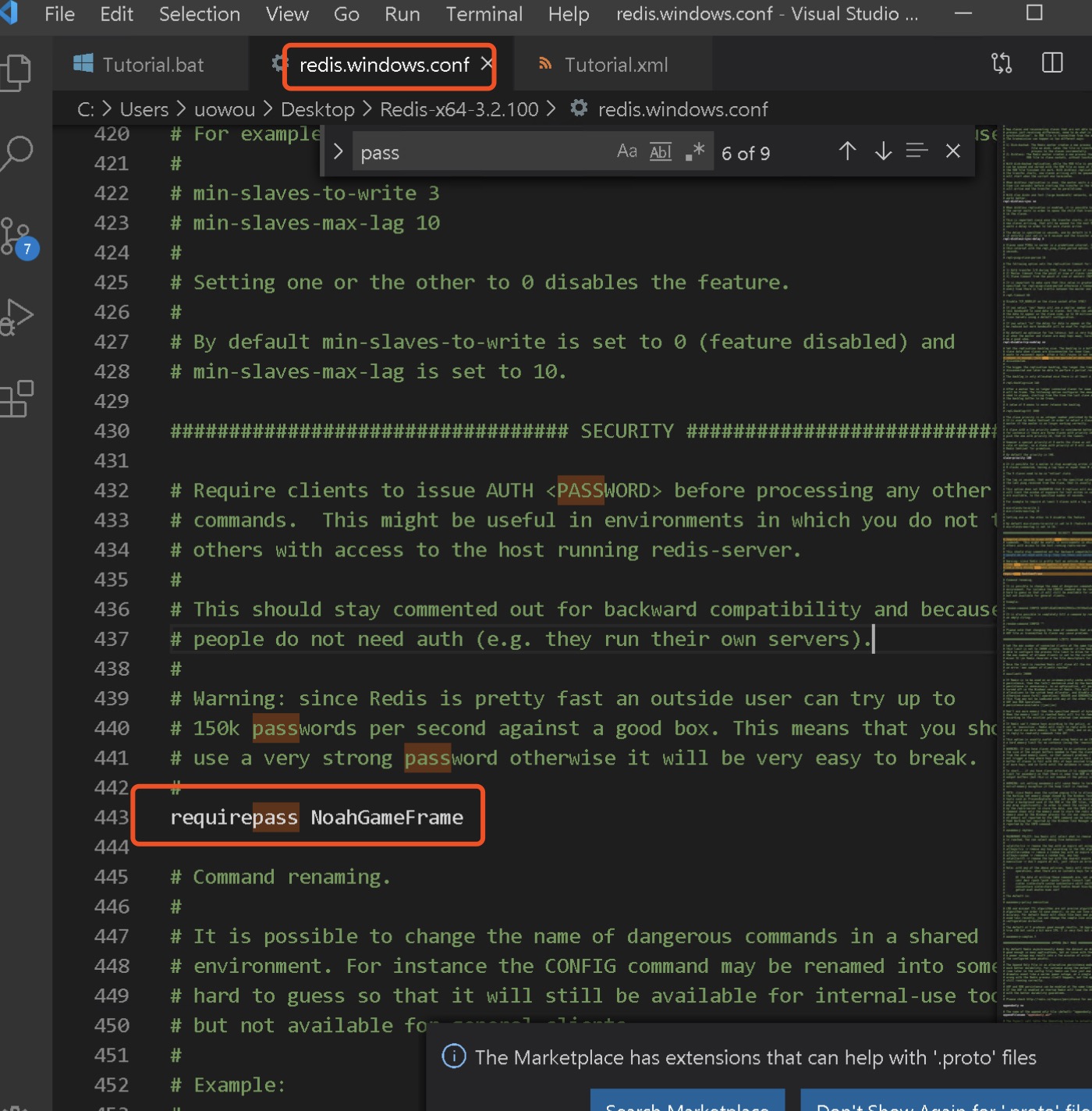The height and width of the screenshot is (1111, 1092).
Task: Open the Search view in activity bar
Action: (x=16, y=153)
